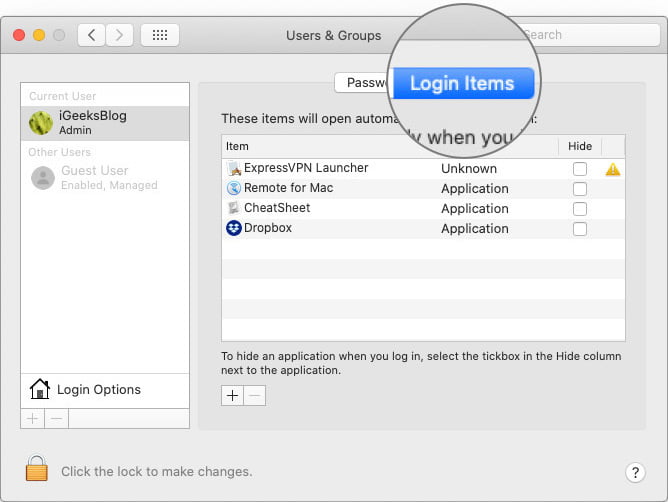This screenshot has width=668, height=502.
Task: Select the CheatSheet row name
Action: (277, 208)
